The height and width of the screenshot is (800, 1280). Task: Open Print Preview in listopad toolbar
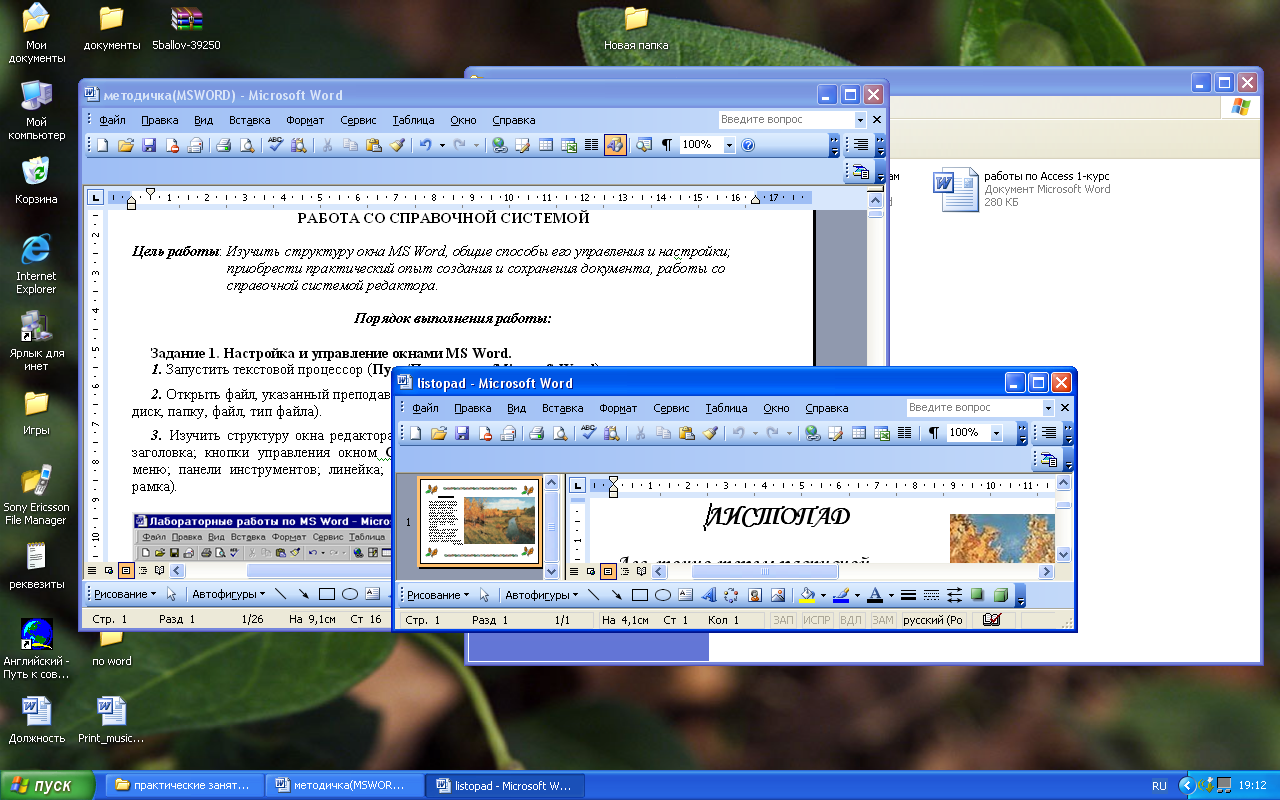[x=559, y=433]
